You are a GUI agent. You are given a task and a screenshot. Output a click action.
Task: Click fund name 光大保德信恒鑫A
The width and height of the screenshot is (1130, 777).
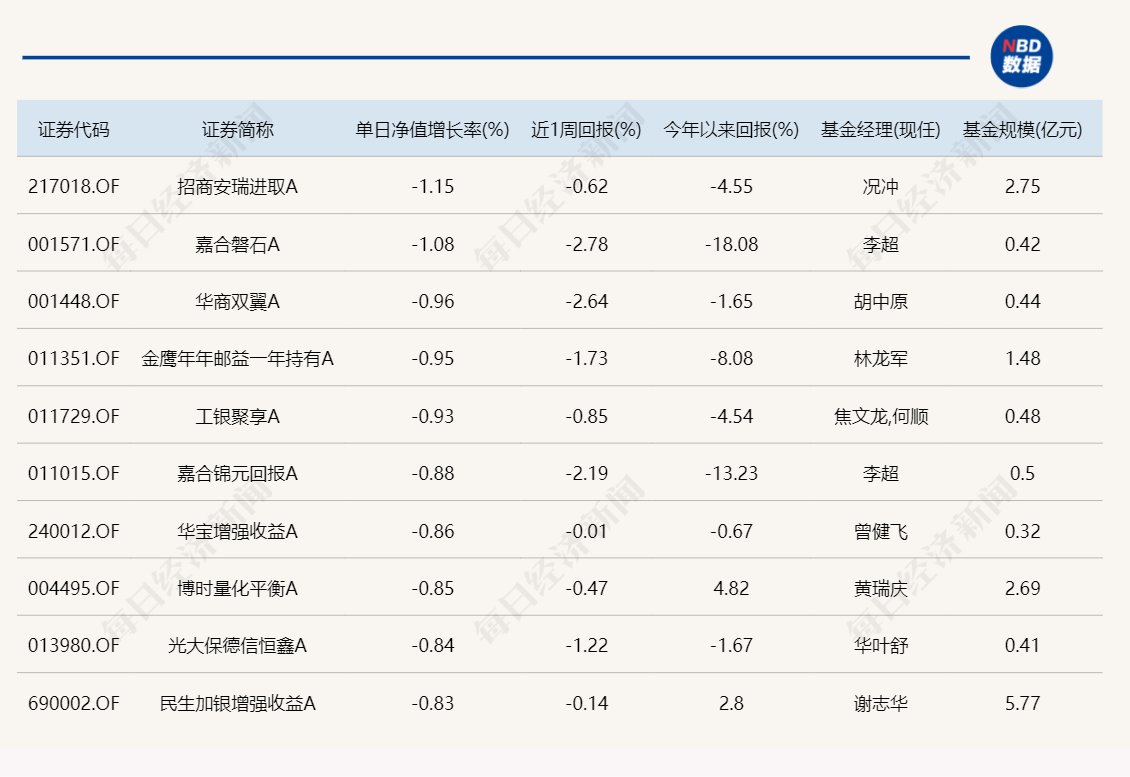pyautogui.click(x=237, y=645)
